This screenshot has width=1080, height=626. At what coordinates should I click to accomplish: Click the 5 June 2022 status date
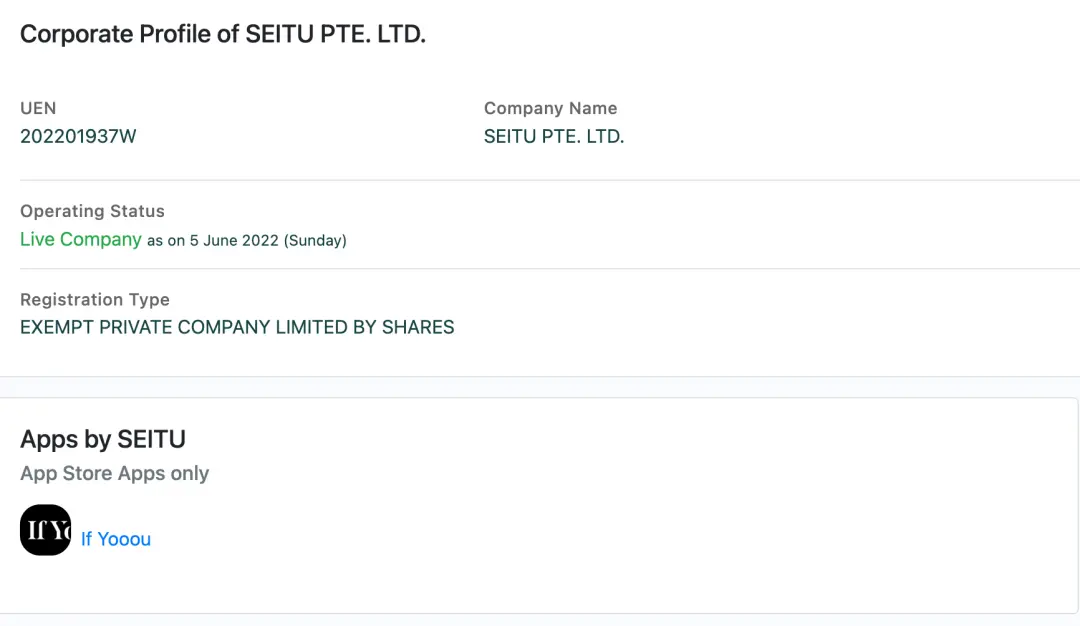234,241
